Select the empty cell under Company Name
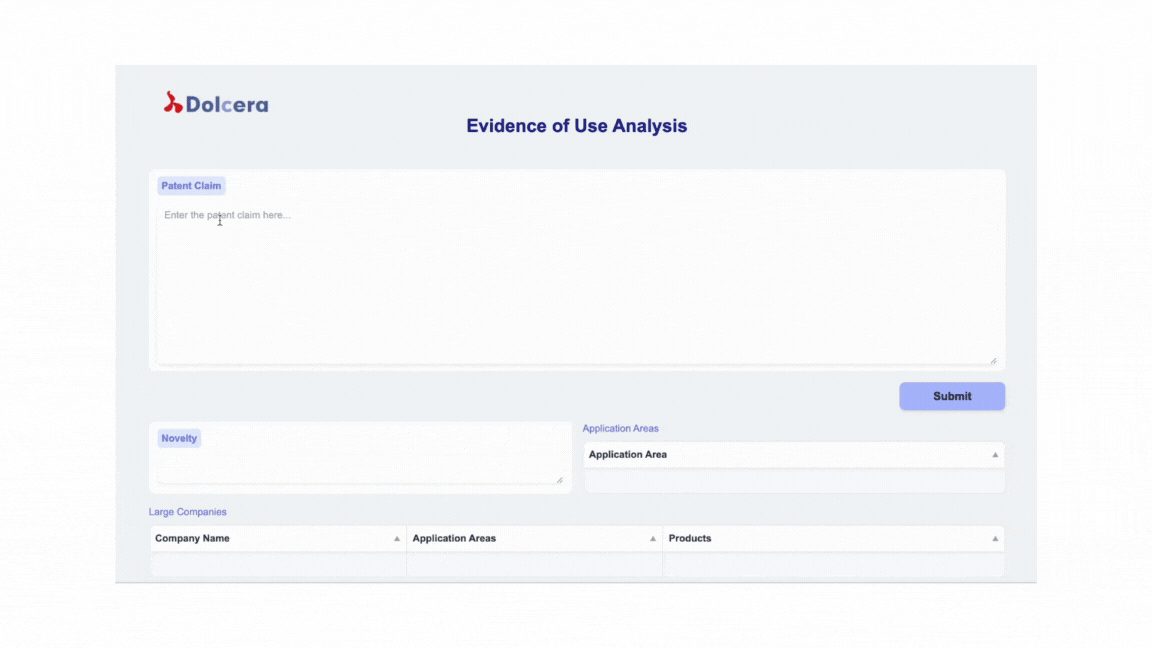Viewport: 1152px width, 648px height. (278, 565)
